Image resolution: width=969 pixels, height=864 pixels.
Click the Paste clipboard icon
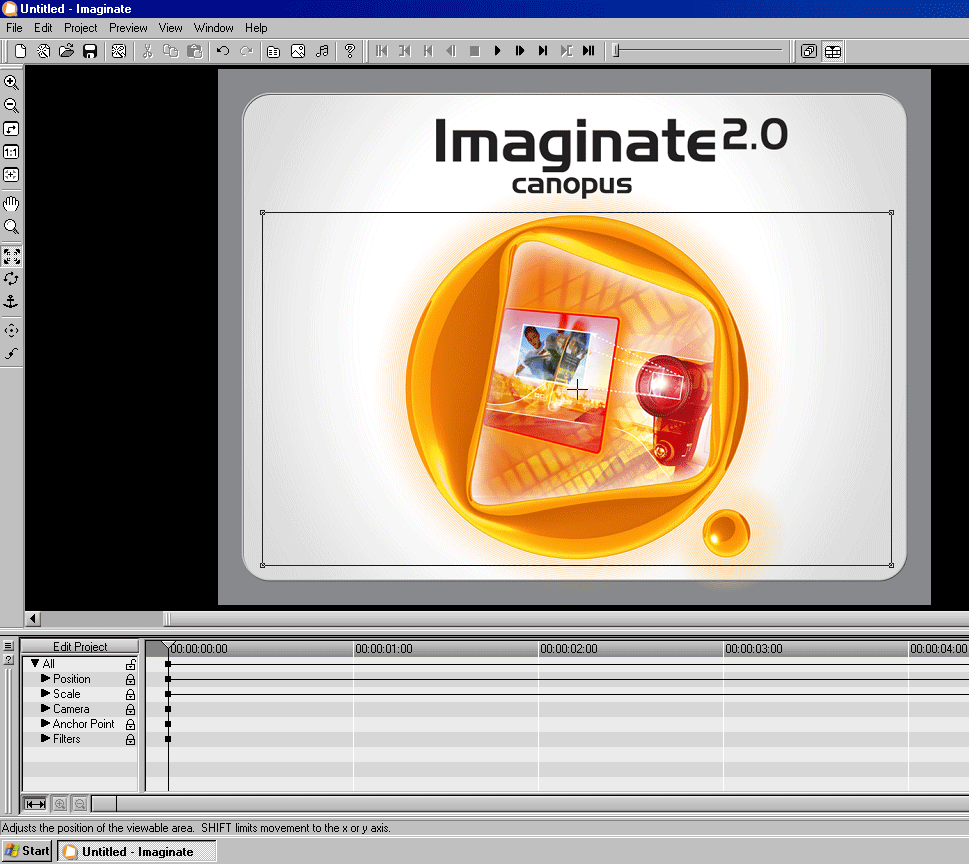195,51
